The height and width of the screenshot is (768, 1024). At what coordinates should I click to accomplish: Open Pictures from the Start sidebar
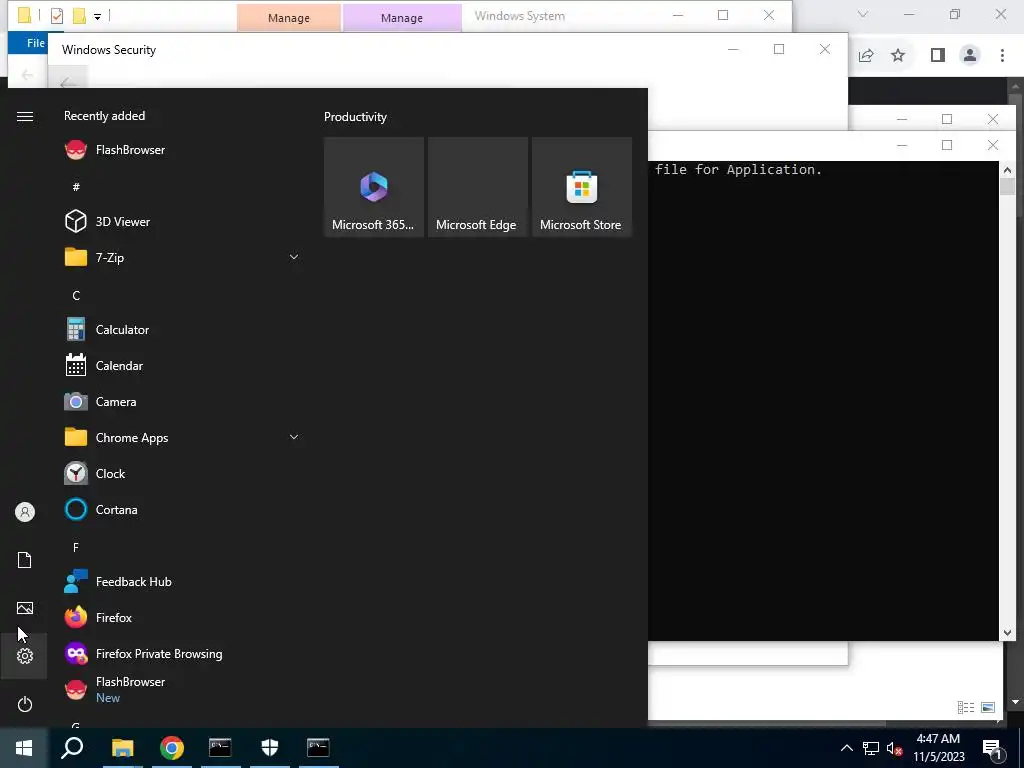[x=25, y=608]
